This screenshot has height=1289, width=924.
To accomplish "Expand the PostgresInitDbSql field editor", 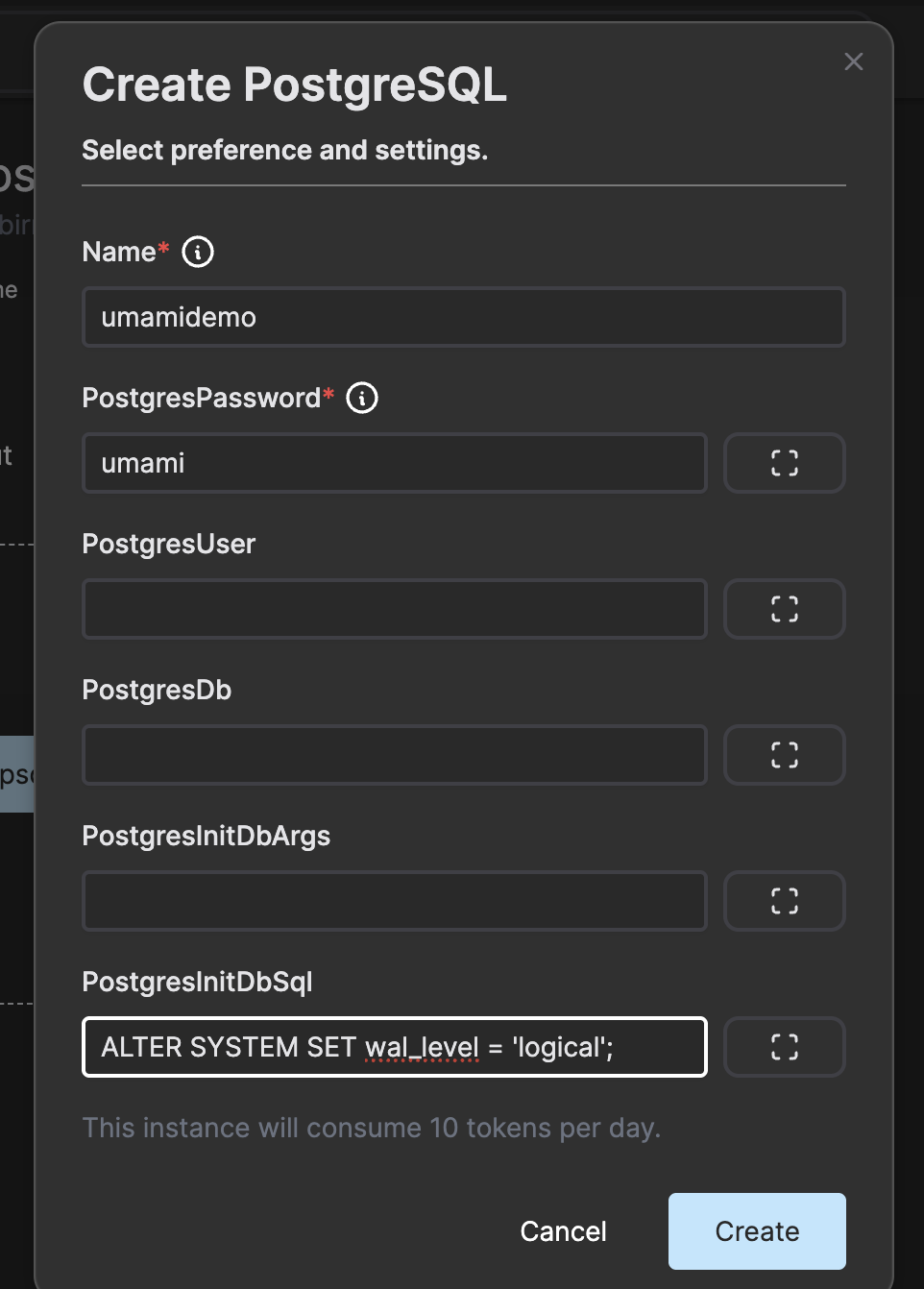I will [x=785, y=1047].
